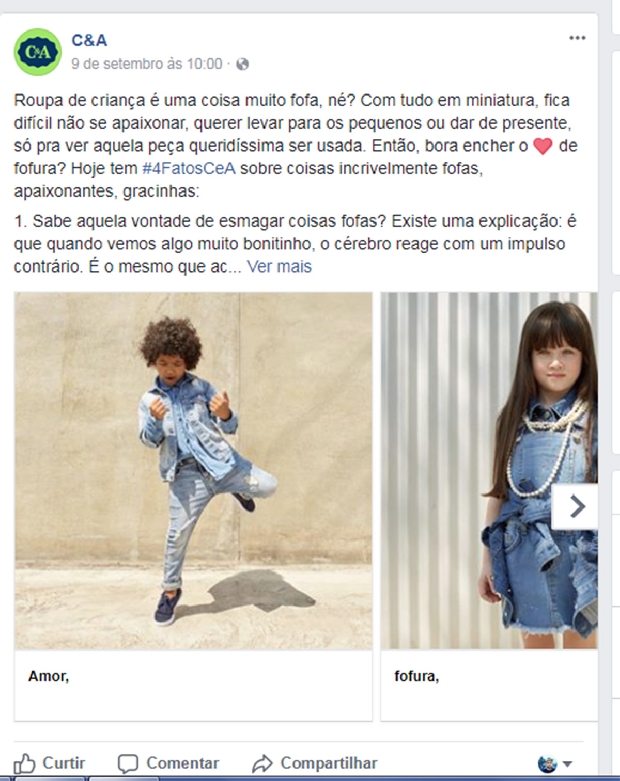Click the Curtir button label
Viewport: 620px width, 781px height.
64,763
